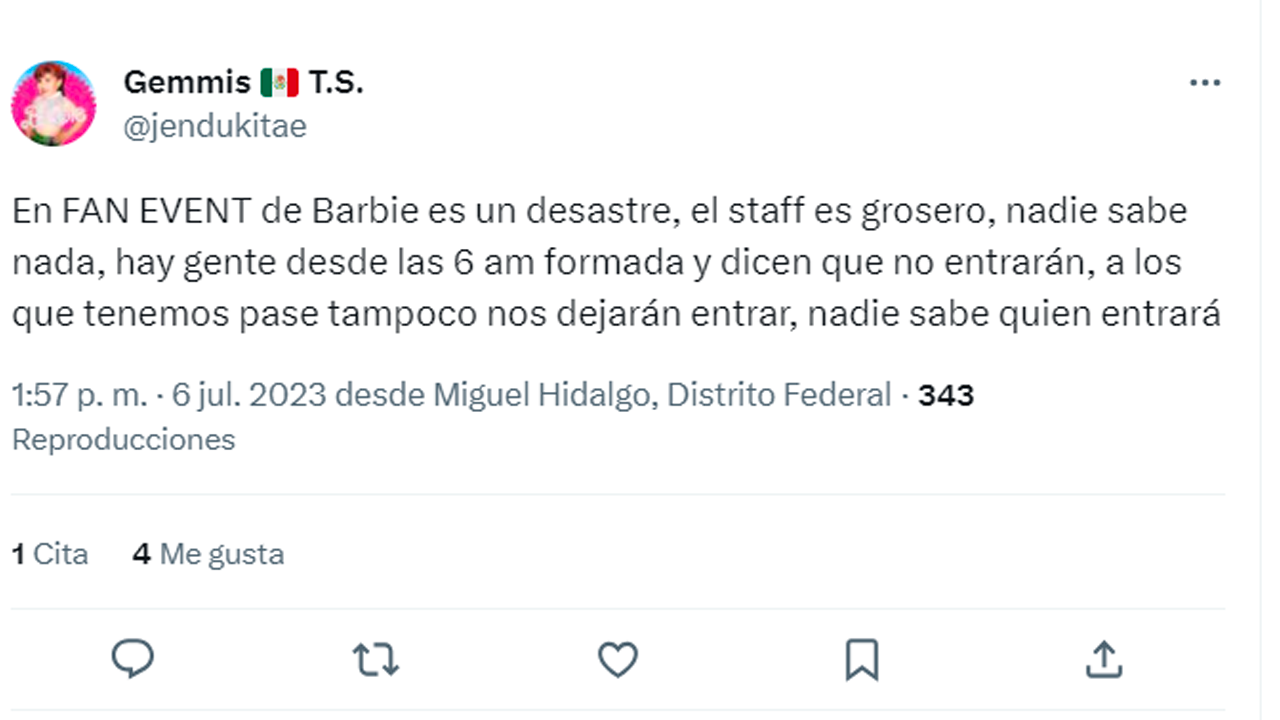Select the Miguel Hidalgo, Distrito Federal location
The height and width of the screenshot is (720, 1280).
click(661, 395)
